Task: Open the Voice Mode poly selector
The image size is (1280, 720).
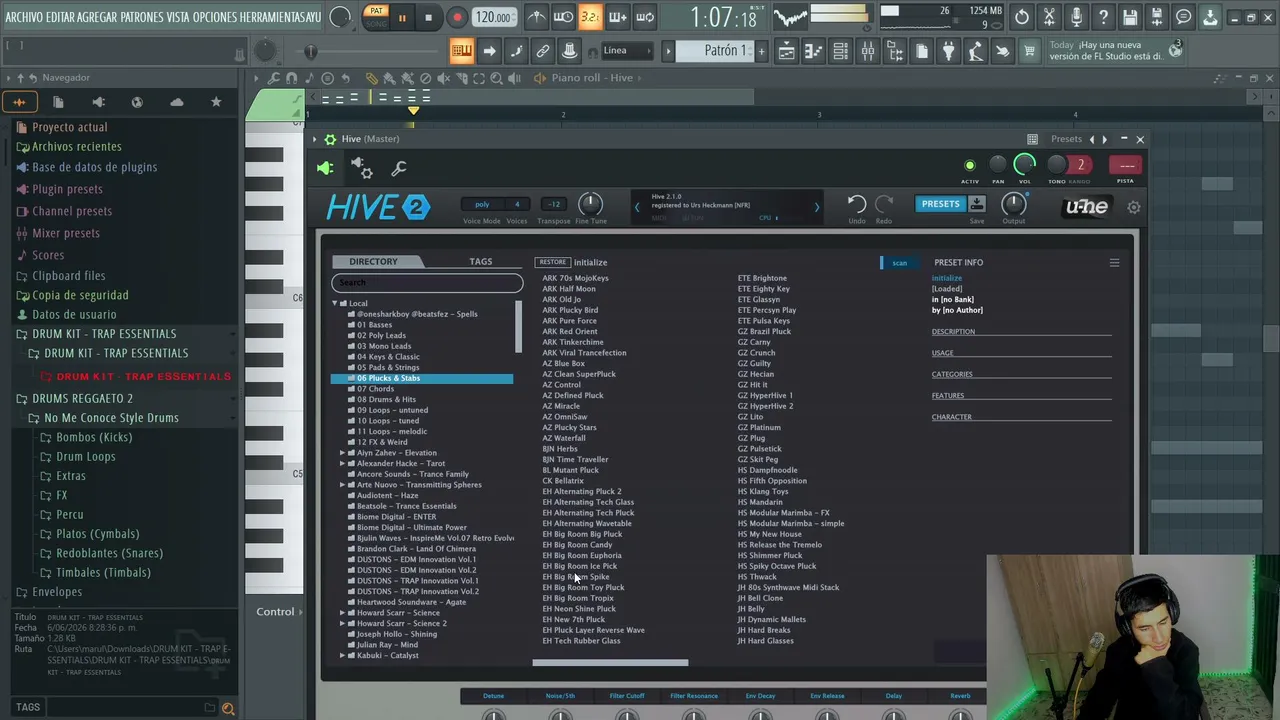Action: (482, 204)
